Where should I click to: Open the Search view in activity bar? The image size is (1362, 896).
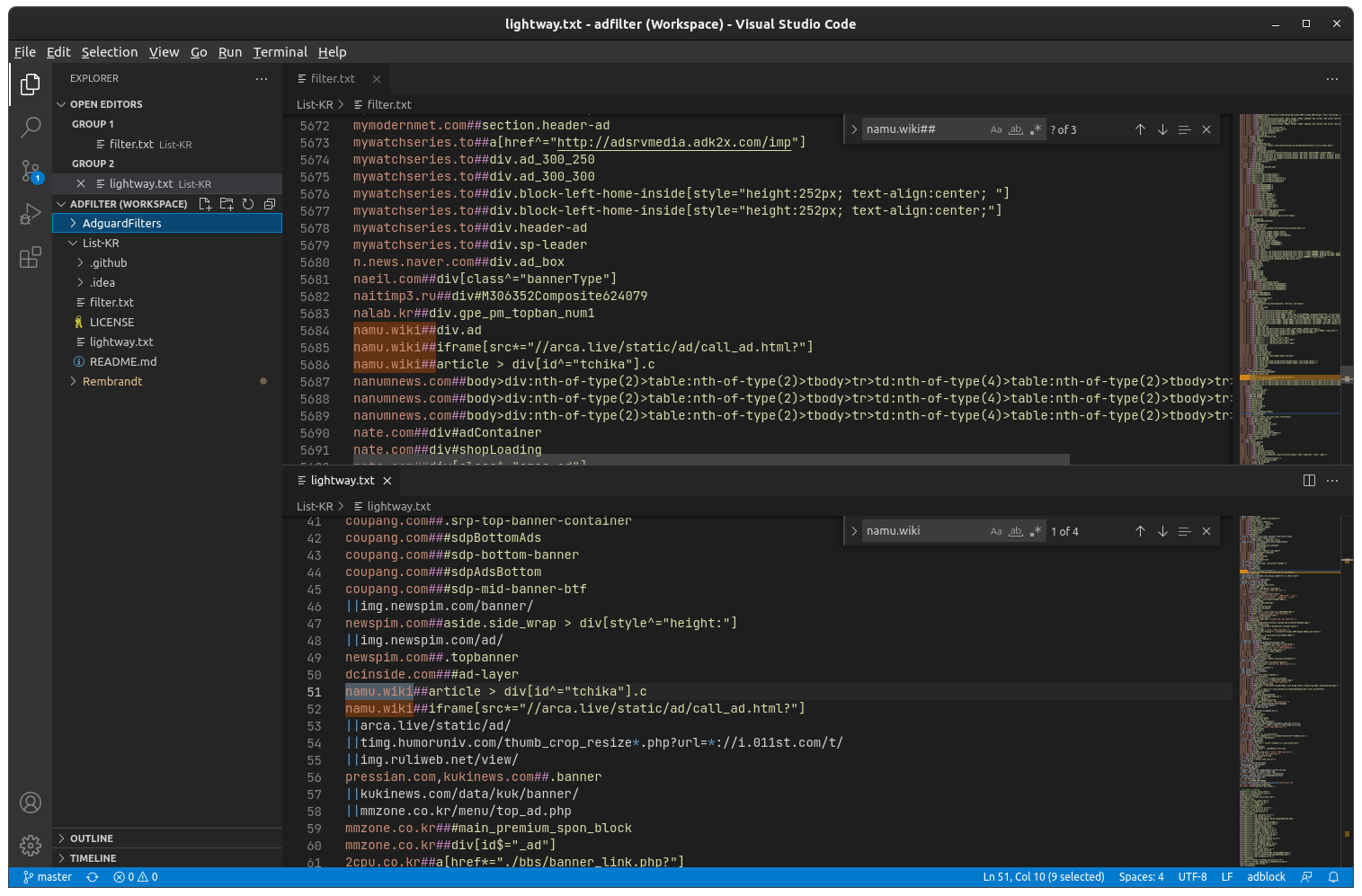[30, 127]
